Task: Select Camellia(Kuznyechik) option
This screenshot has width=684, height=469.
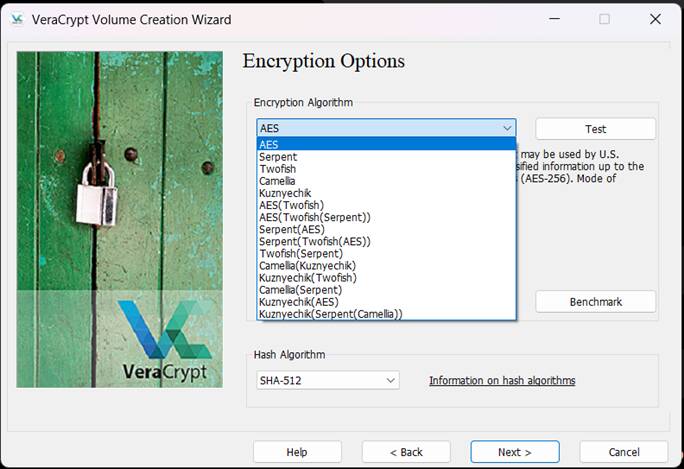Action: [386, 265]
